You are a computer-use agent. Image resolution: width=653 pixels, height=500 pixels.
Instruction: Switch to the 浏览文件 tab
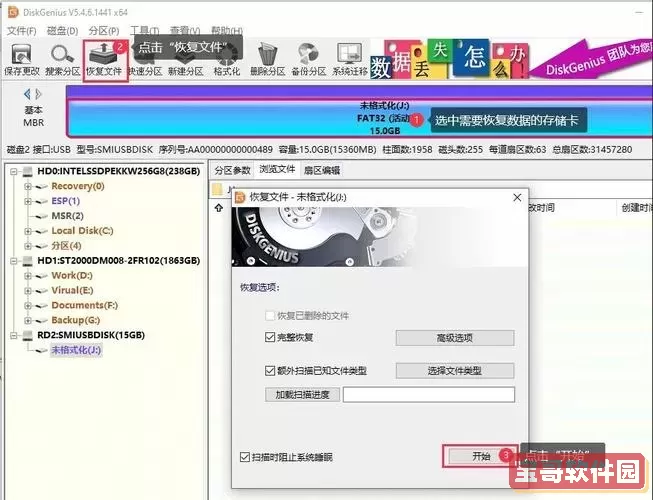(x=277, y=169)
